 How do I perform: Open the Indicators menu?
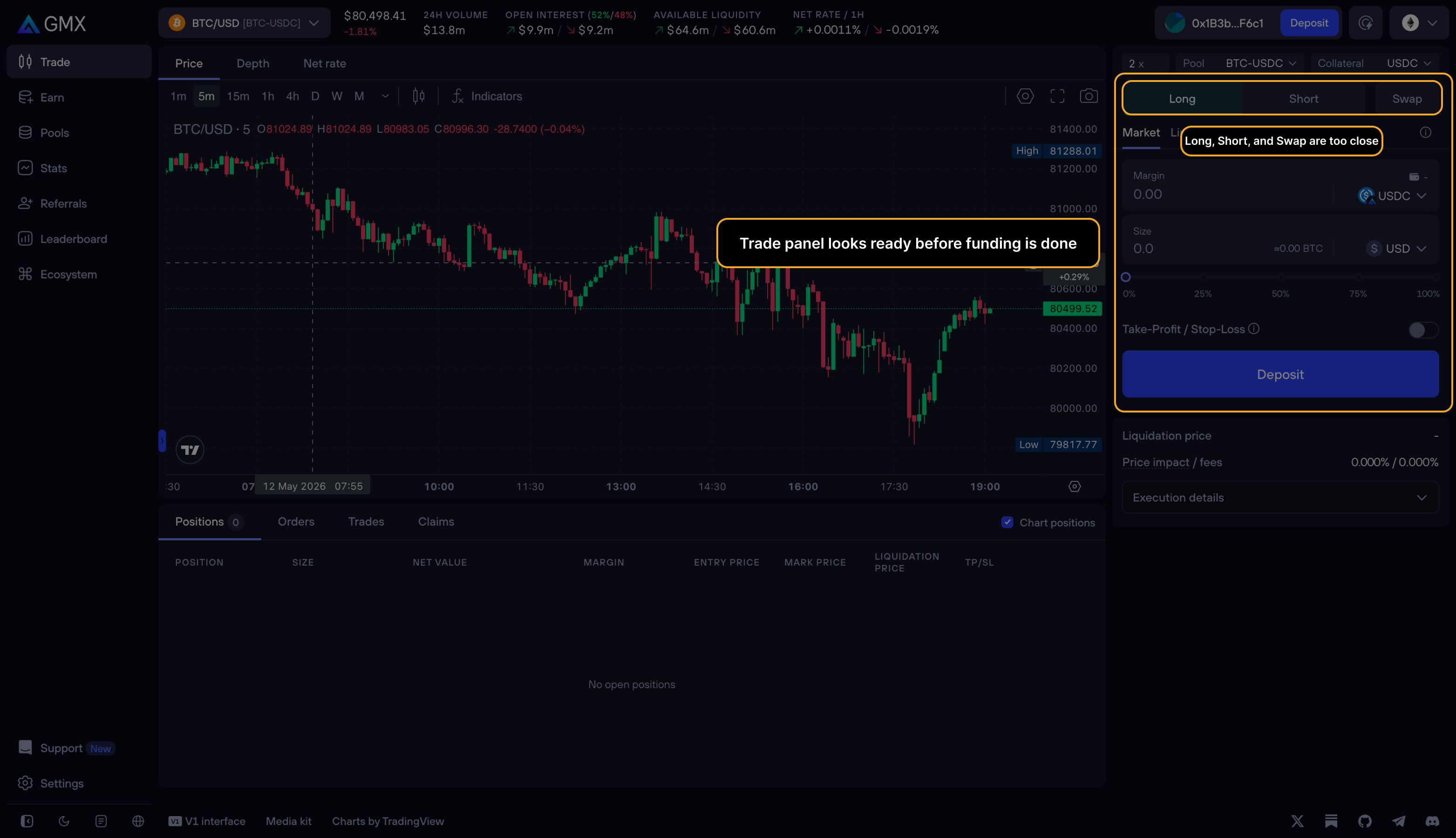[x=487, y=96]
